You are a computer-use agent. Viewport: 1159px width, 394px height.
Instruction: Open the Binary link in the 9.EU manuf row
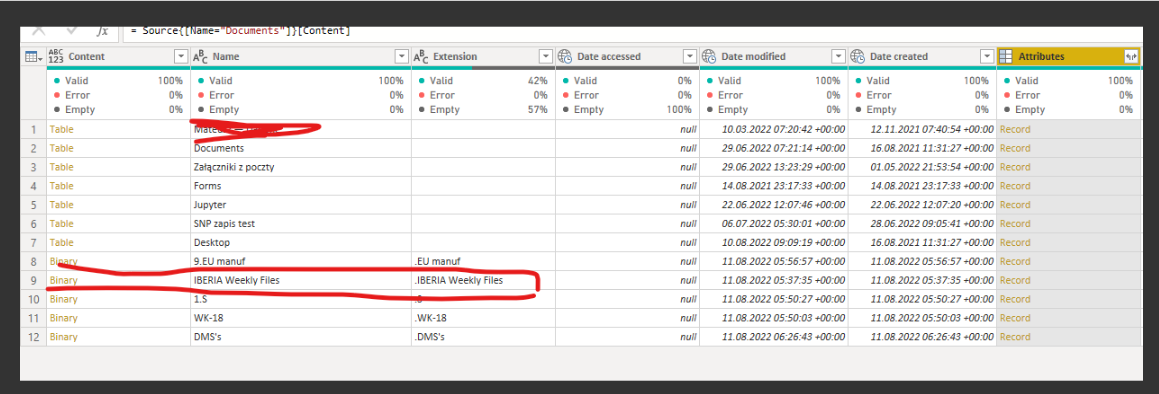pyautogui.click(x=63, y=261)
